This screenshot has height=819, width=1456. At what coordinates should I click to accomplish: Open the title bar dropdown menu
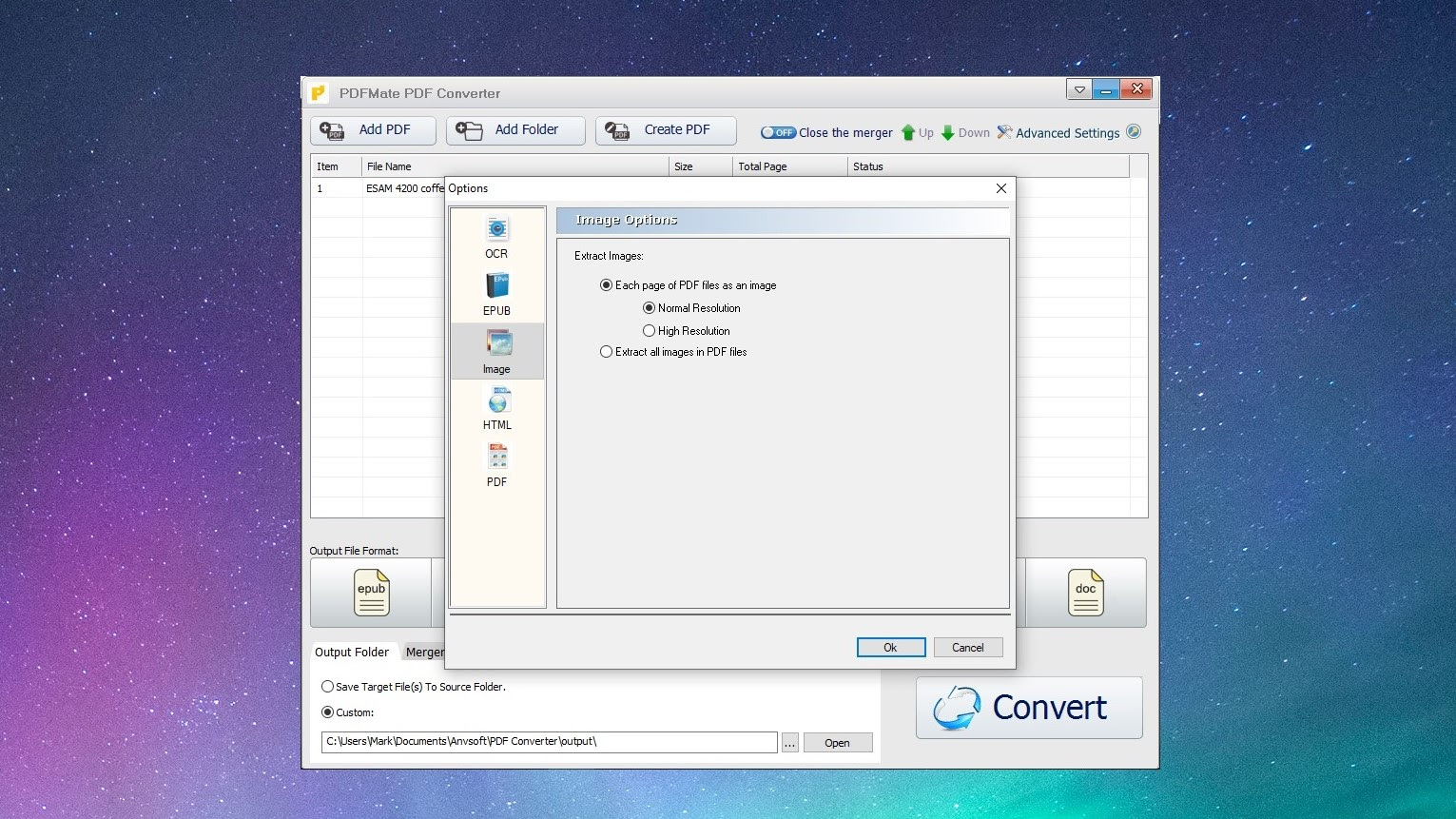click(x=1079, y=90)
